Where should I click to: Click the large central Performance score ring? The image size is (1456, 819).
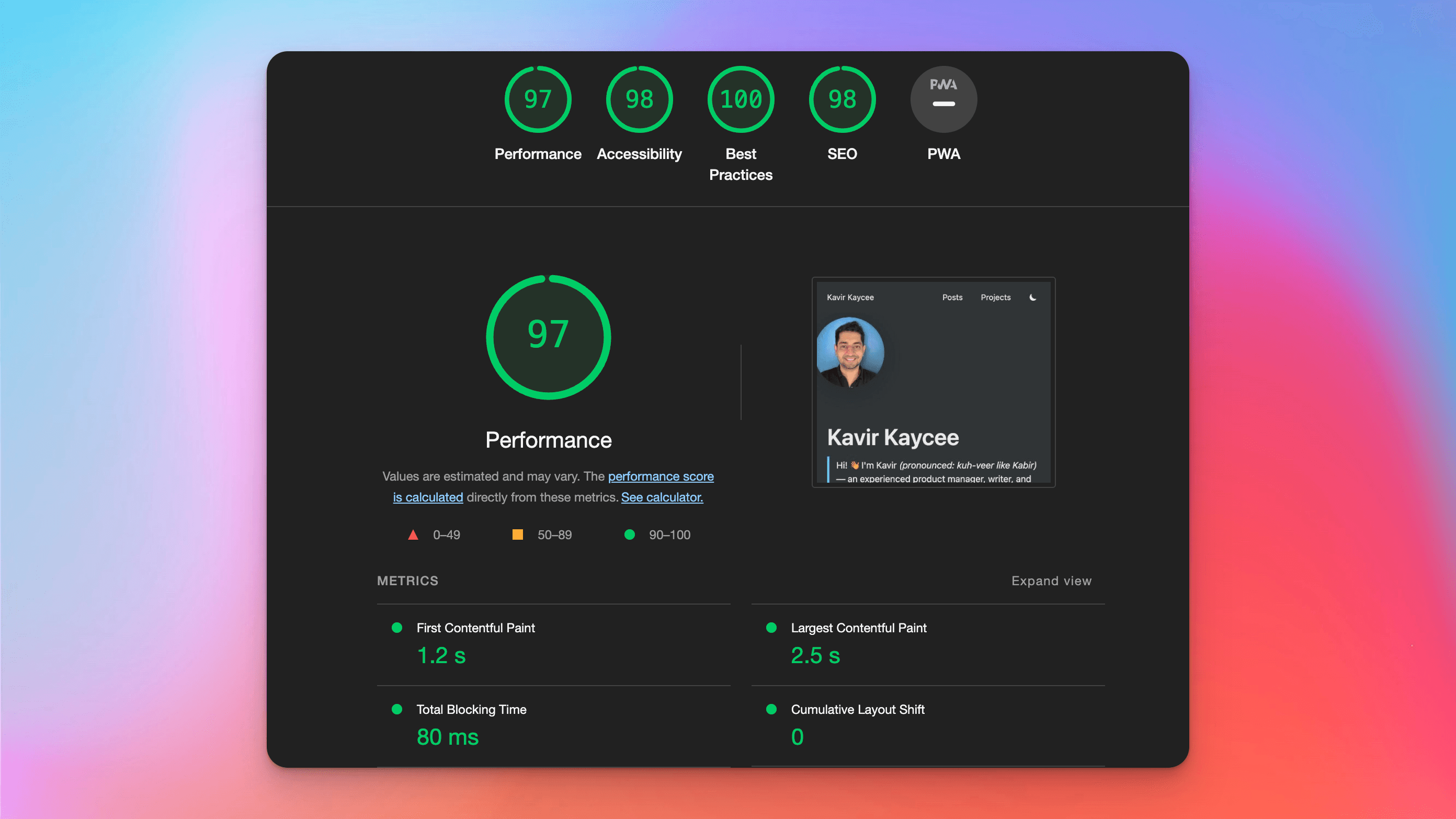tap(548, 337)
